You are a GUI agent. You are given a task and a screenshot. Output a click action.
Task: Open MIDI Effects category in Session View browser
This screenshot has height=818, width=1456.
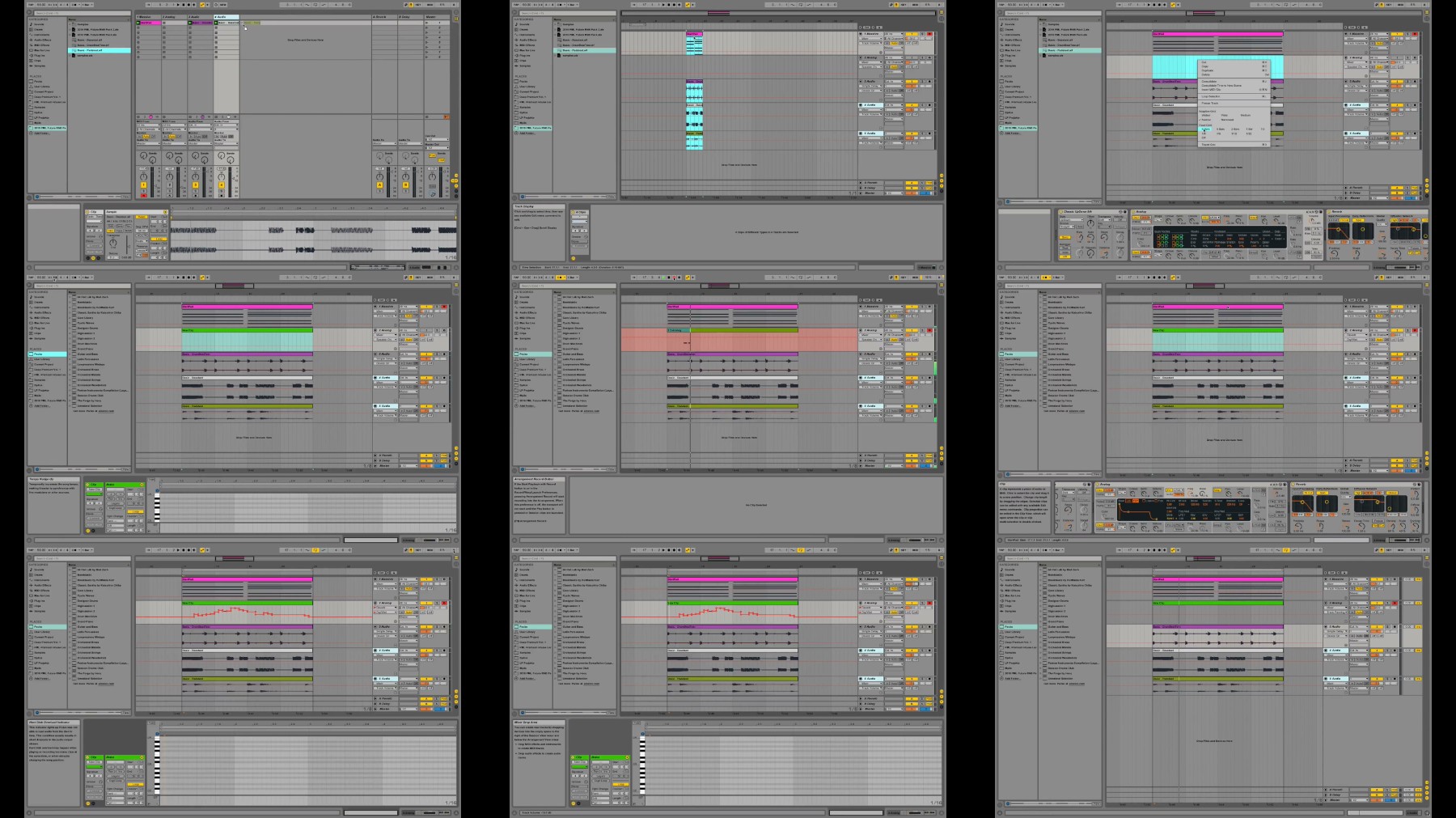(x=40, y=45)
